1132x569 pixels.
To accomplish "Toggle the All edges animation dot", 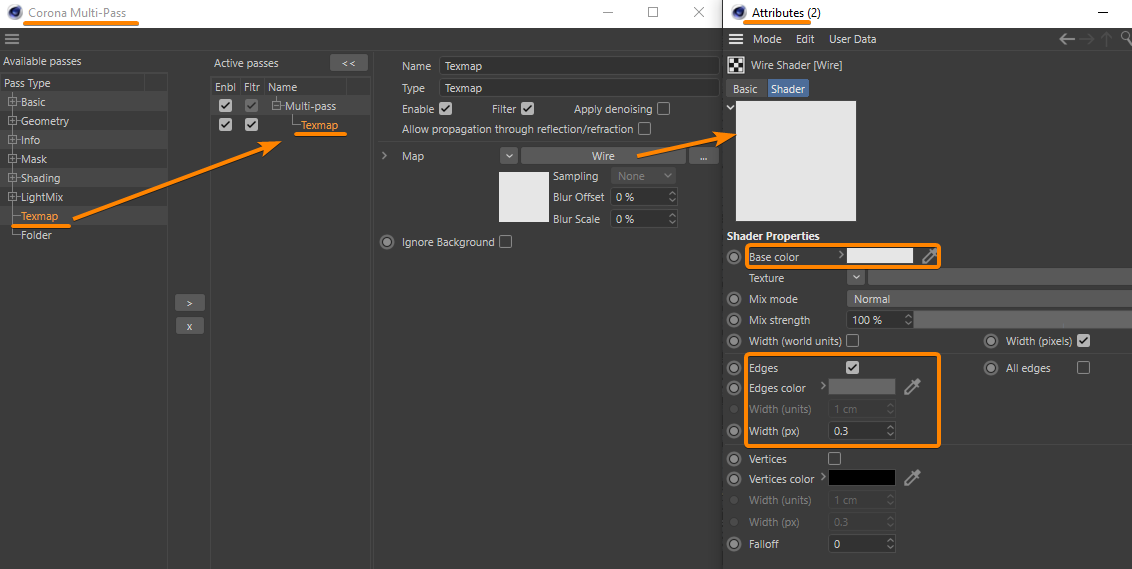I will 991,368.
